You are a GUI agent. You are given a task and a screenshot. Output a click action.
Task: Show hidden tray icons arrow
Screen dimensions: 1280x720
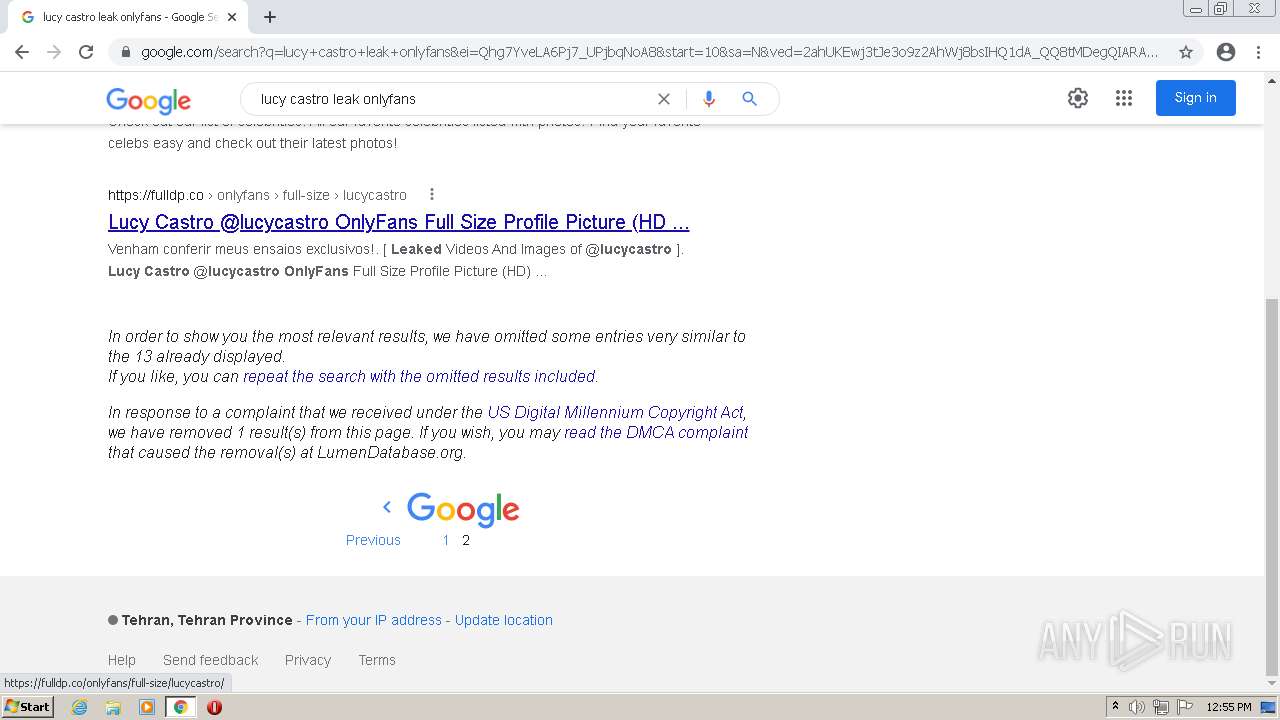click(1115, 707)
